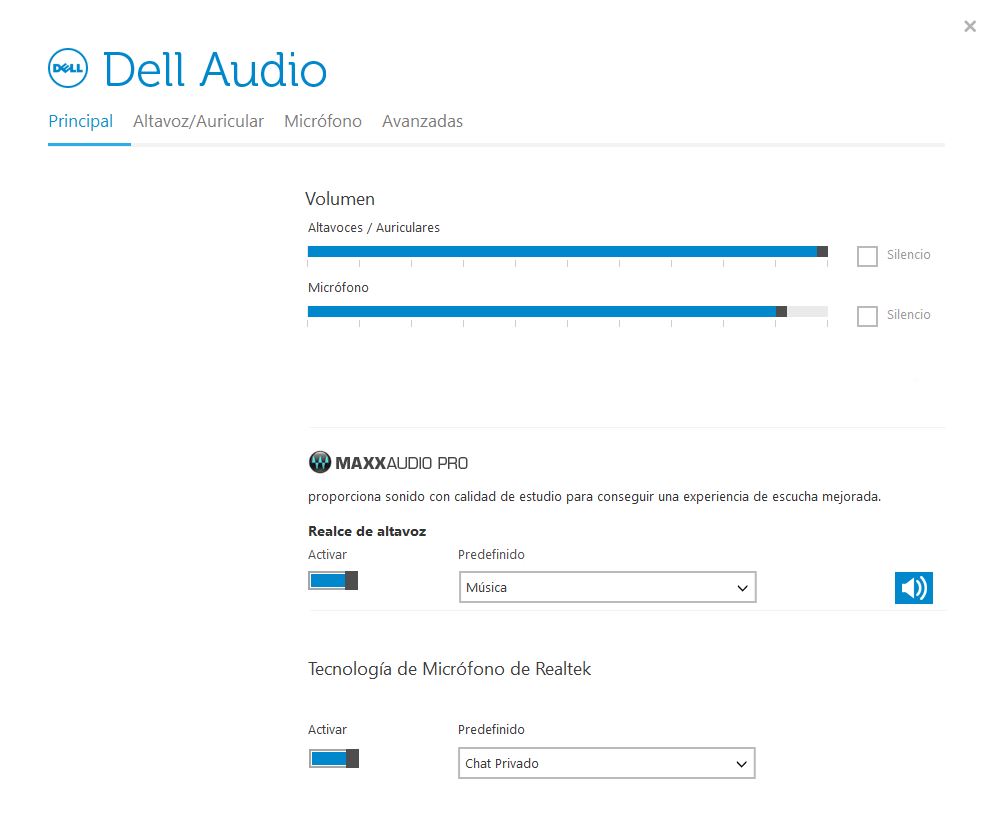This screenshot has width=995, height=814.
Task: Click the Música dropdown chevron arrow
Action: 742,588
